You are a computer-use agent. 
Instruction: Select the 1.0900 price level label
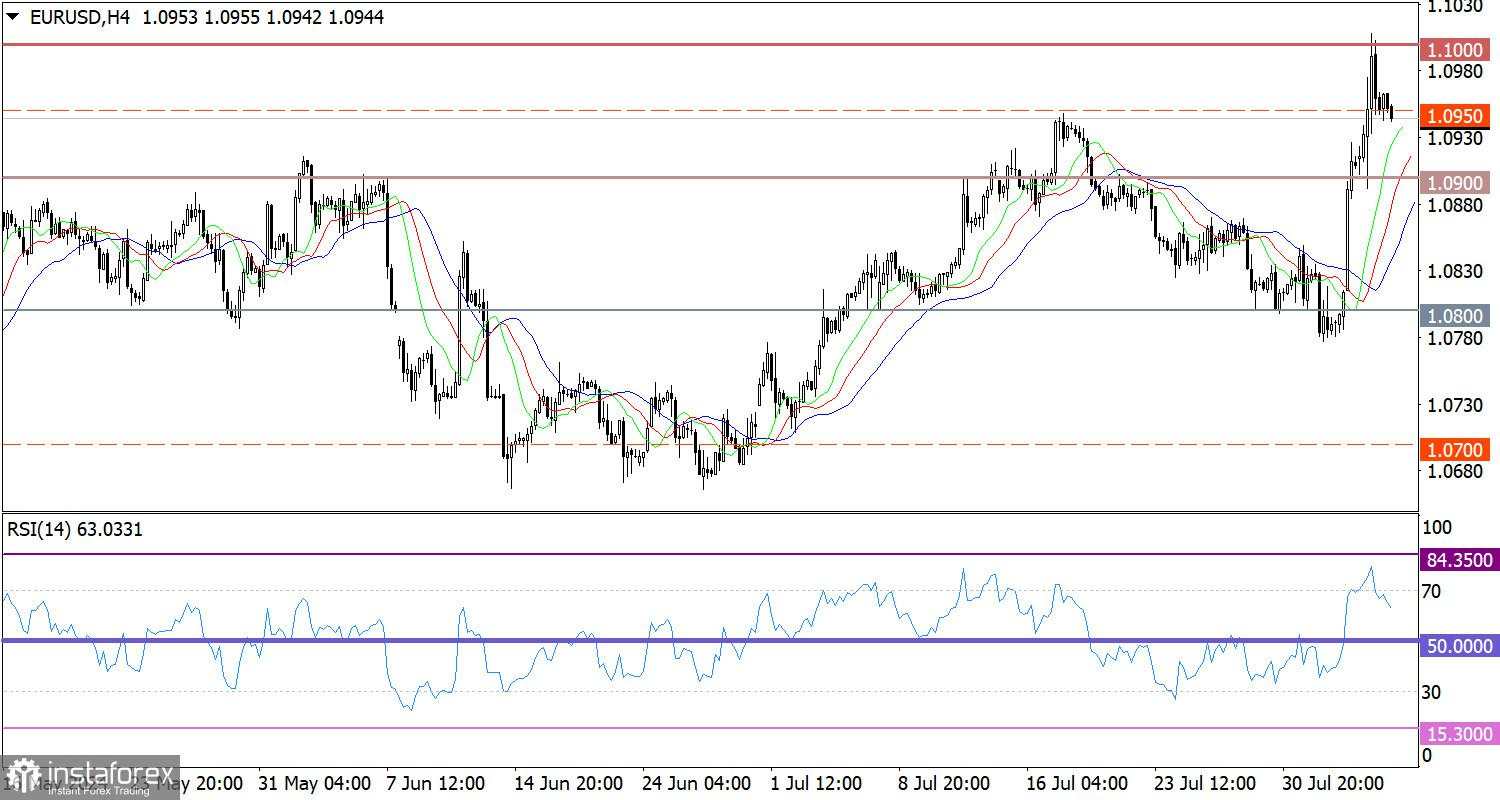[1456, 183]
